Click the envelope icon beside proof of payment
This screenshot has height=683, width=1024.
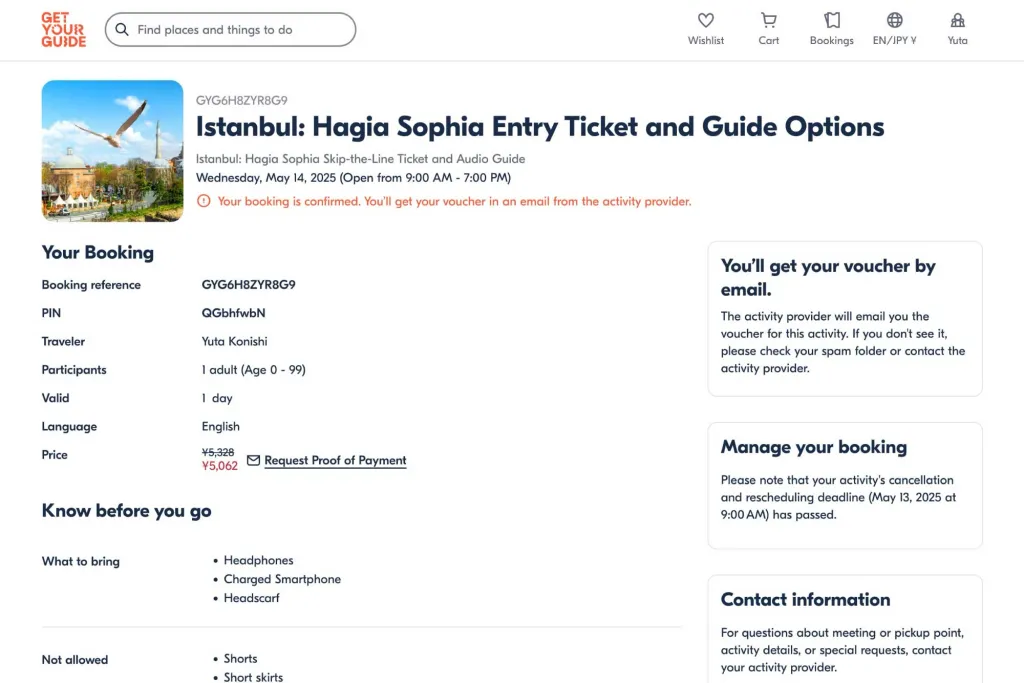(x=253, y=460)
